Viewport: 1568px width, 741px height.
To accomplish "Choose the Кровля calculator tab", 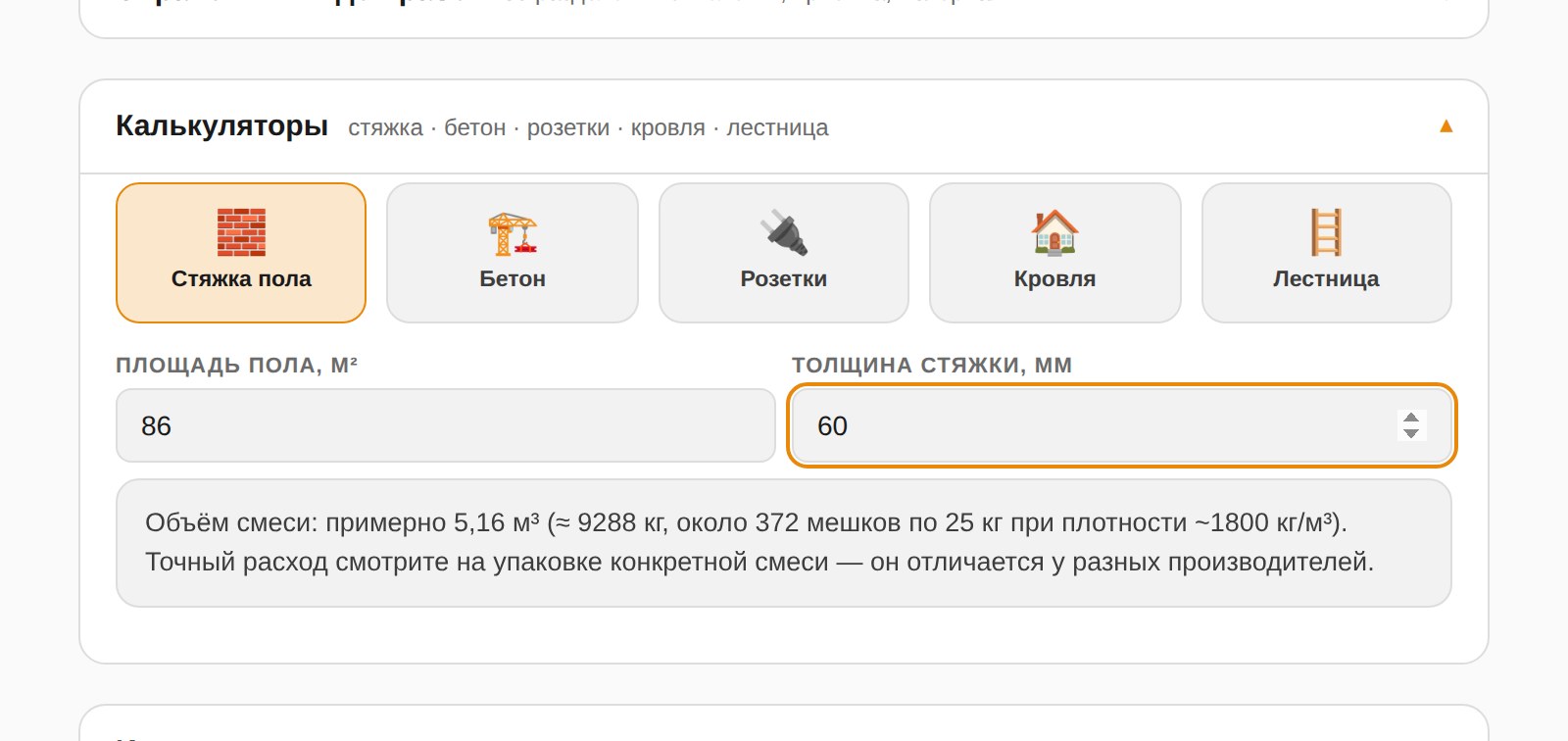I will coord(1055,253).
